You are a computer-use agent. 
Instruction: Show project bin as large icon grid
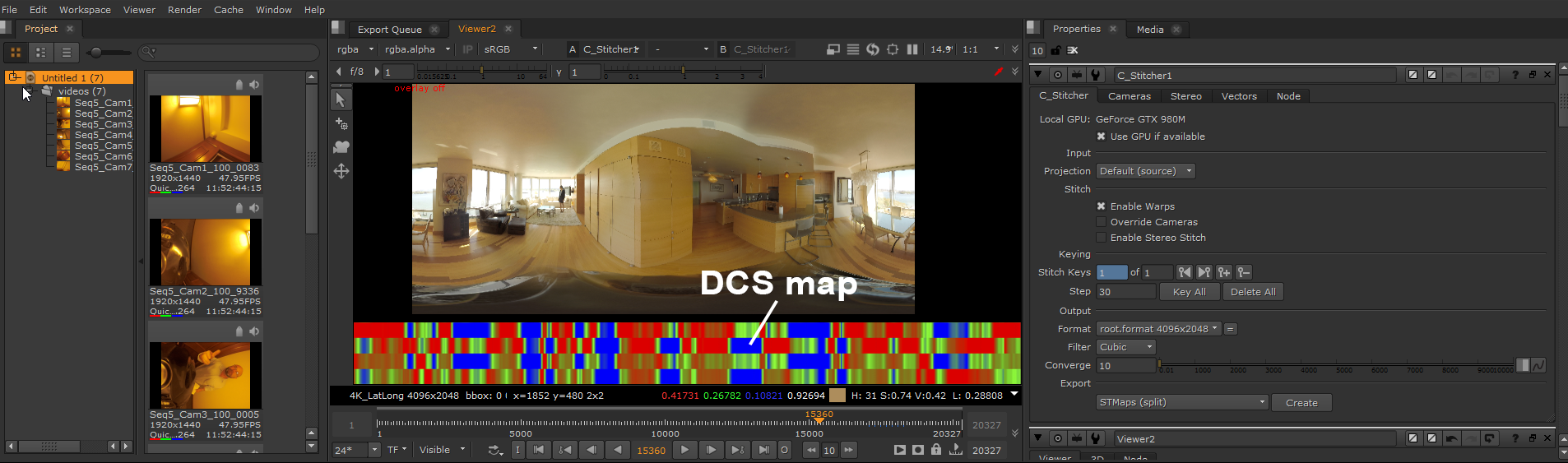pyautogui.click(x=16, y=52)
